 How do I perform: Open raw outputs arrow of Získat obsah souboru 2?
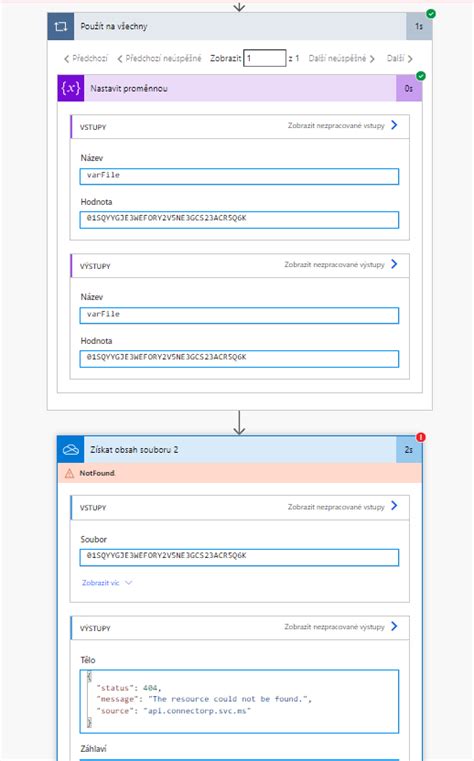click(394, 626)
